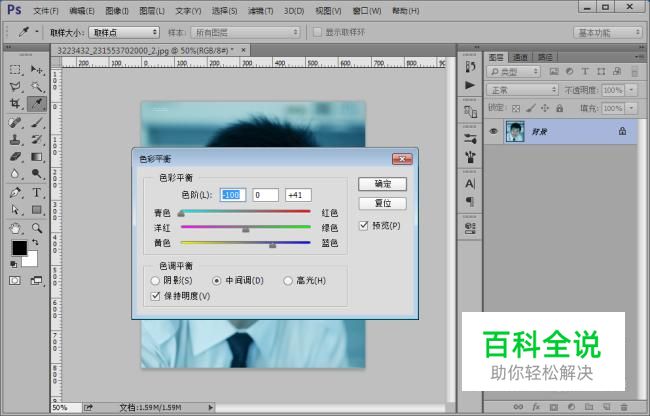Click the cyan-red slider handle
This screenshot has height=416, width=650.
pyautogui.click(x=181, y=214)
